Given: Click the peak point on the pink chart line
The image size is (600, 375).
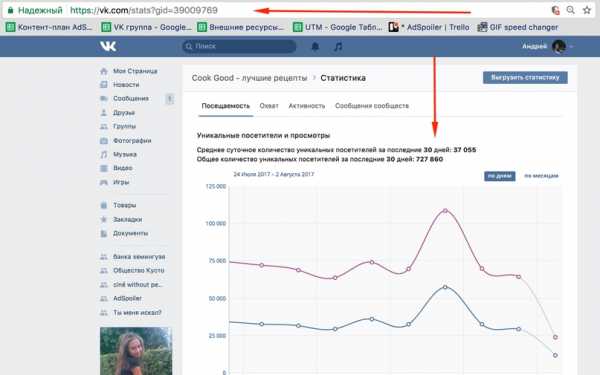Looking at the screenshot, I should [x=445, y=211].
